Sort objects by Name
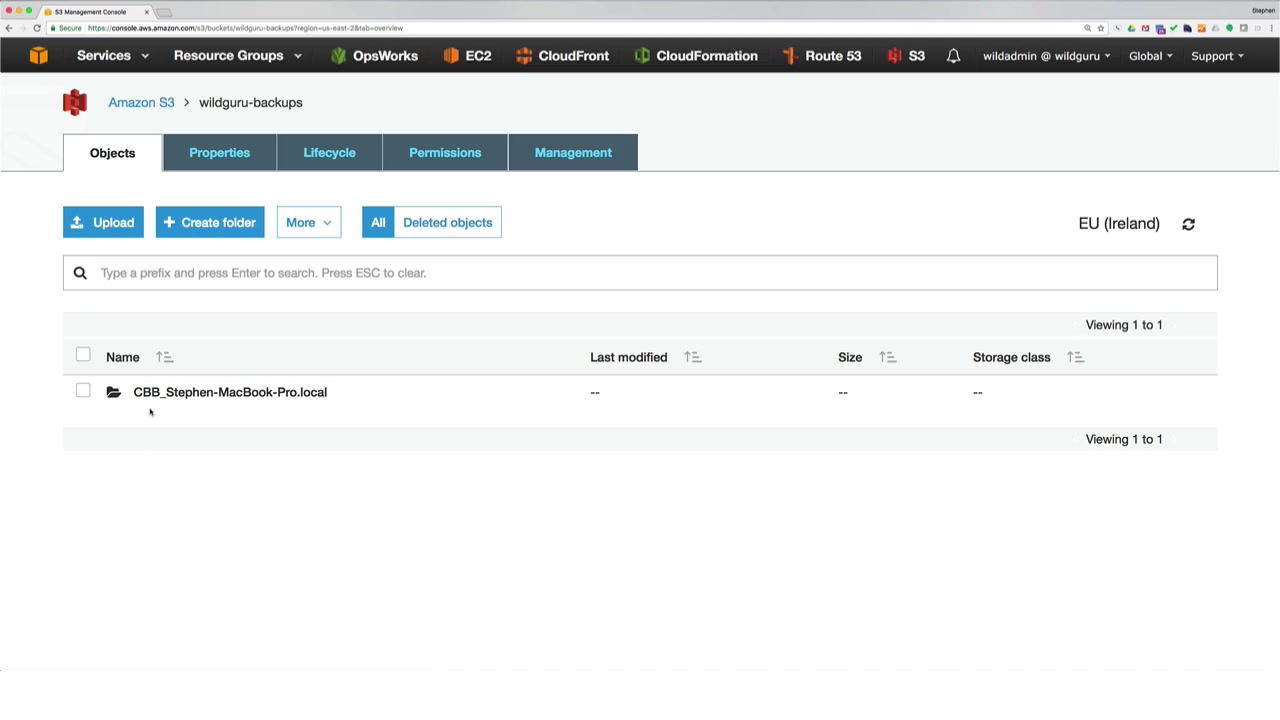 [165, 357]
